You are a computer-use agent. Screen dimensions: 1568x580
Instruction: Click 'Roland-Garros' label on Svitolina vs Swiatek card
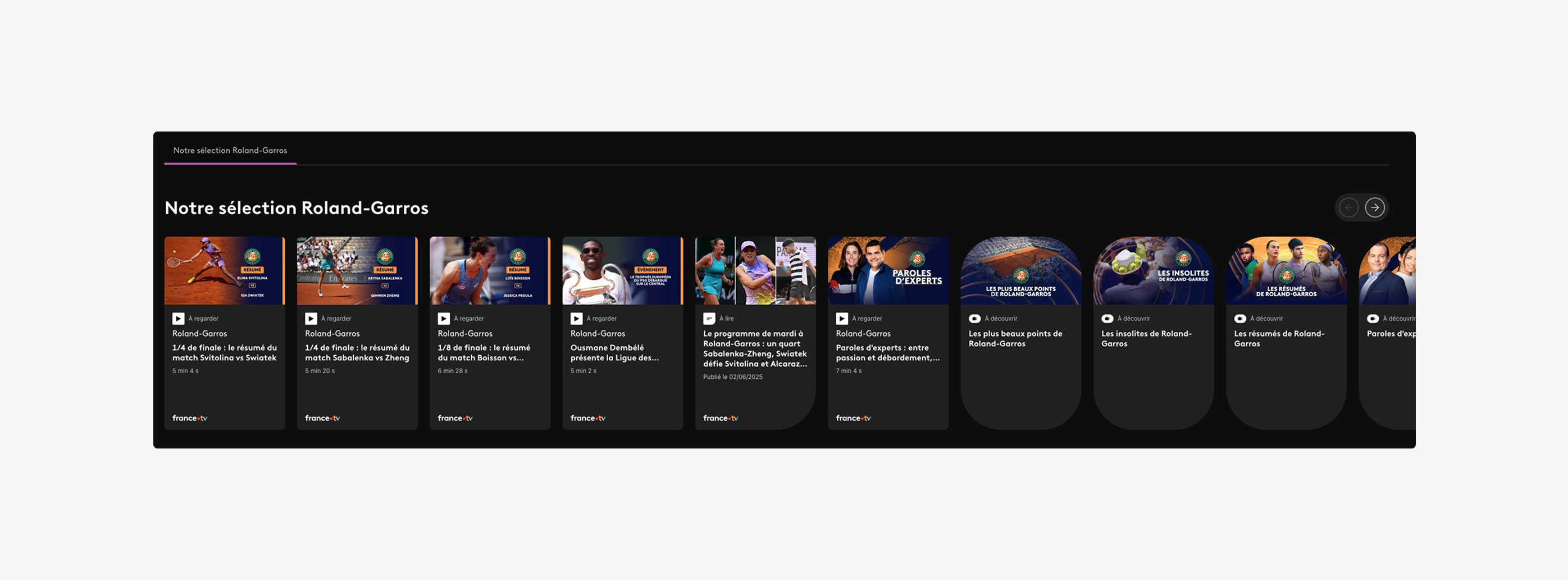[200, 334]
